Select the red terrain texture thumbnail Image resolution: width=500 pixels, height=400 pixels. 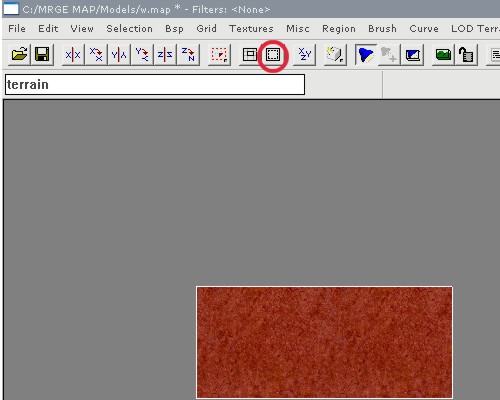(324, 342)
